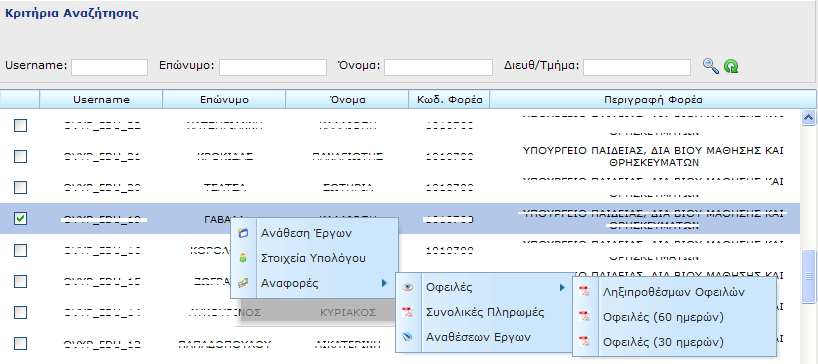Select ΚΥΡΙΑΚΟΣ first name cell
Screen dimensions: 818x364
click(x=348, y=312)
